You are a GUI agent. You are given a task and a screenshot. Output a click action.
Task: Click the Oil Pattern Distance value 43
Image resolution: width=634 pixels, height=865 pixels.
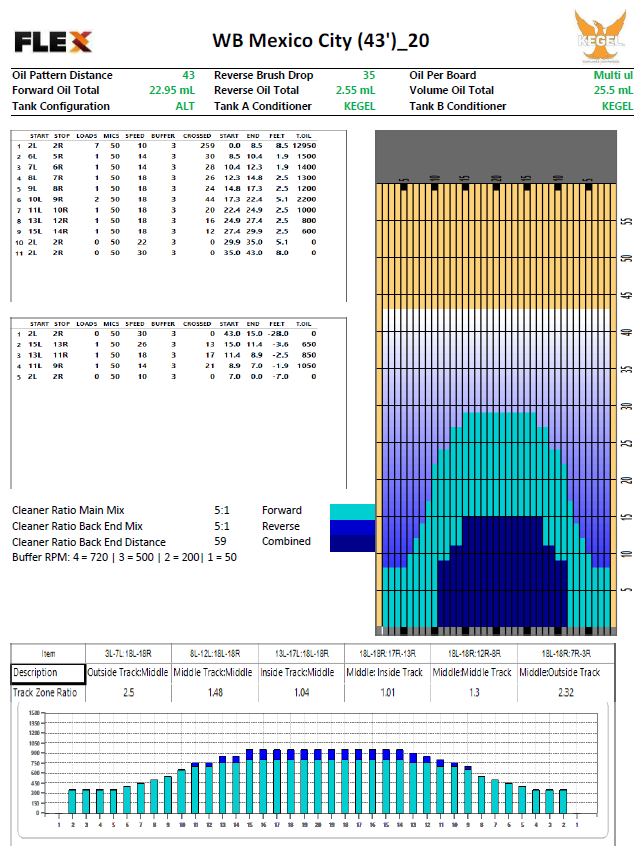(188, 75)
